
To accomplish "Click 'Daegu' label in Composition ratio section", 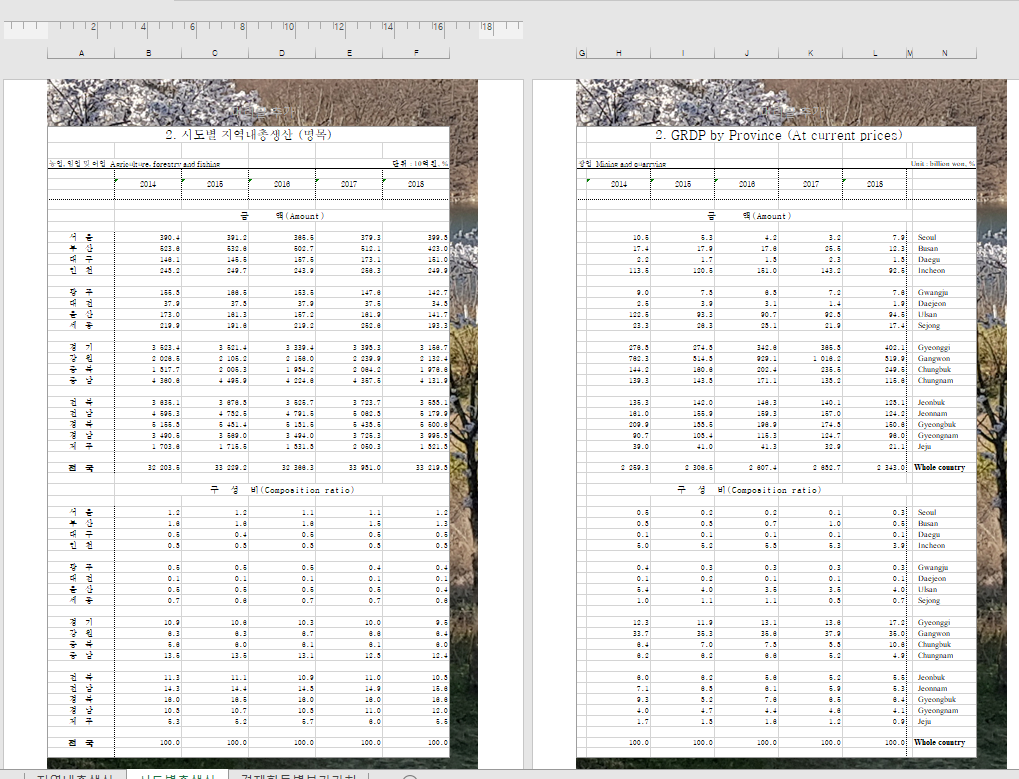I will (x=929, y=535).
